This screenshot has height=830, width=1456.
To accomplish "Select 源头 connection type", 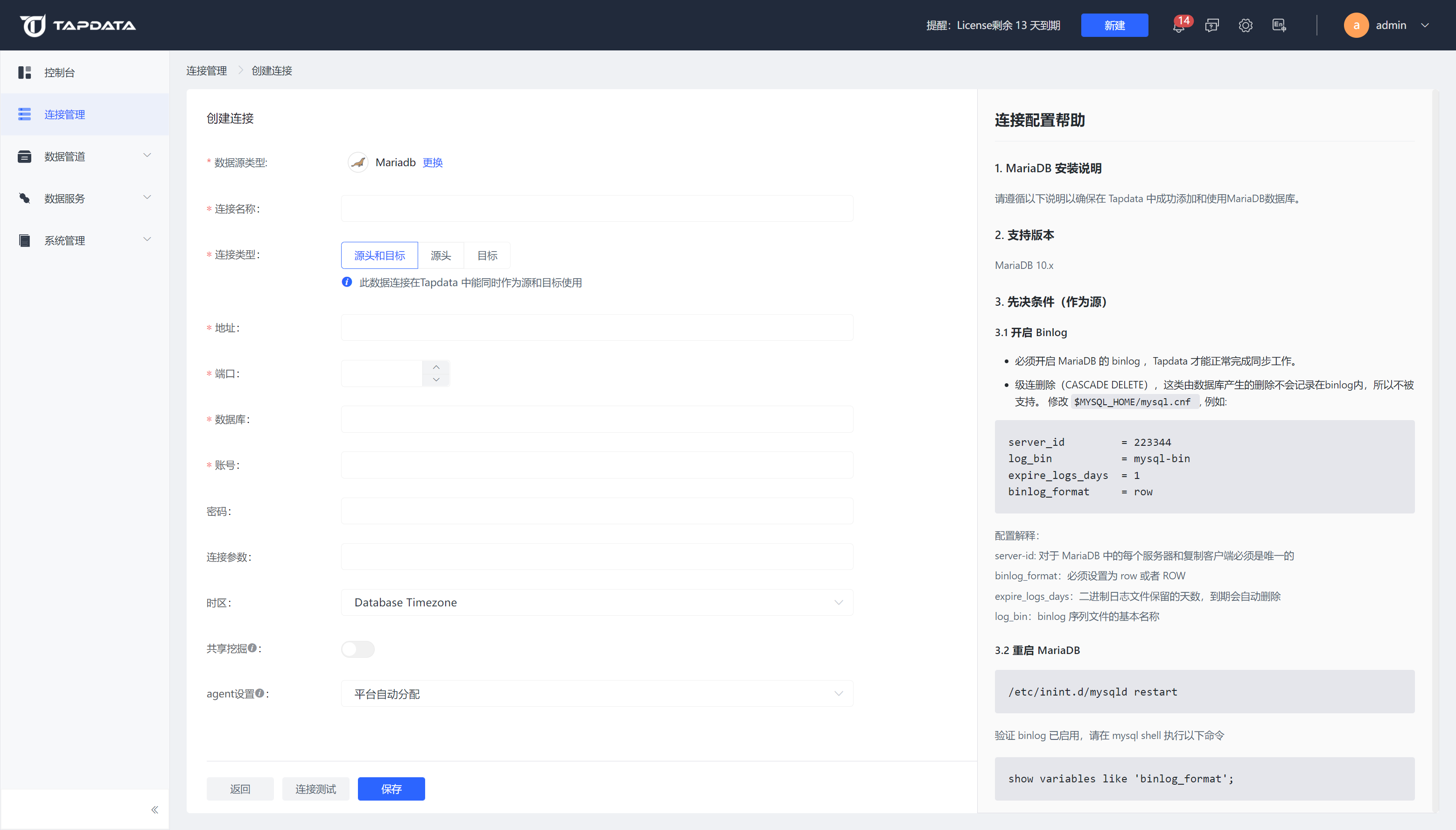I will pos(441,255).
